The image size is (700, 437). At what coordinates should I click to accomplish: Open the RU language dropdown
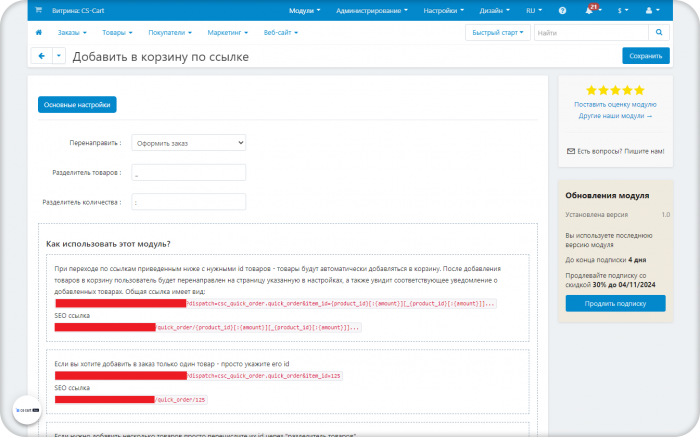534,10
